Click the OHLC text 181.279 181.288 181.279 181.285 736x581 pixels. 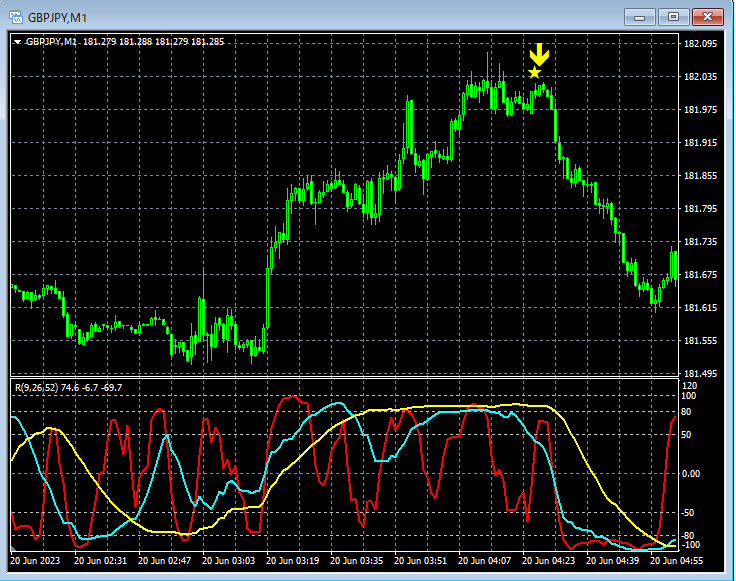click(153, 42)
